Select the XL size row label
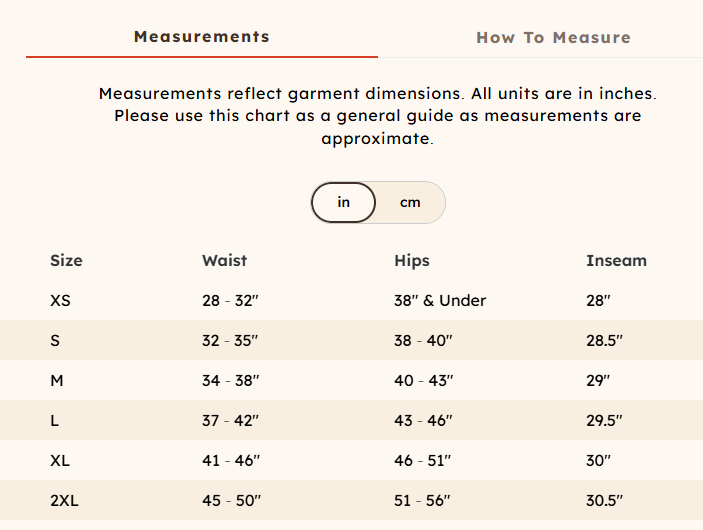This screenshot has width=703, height=530. point(61,460)
